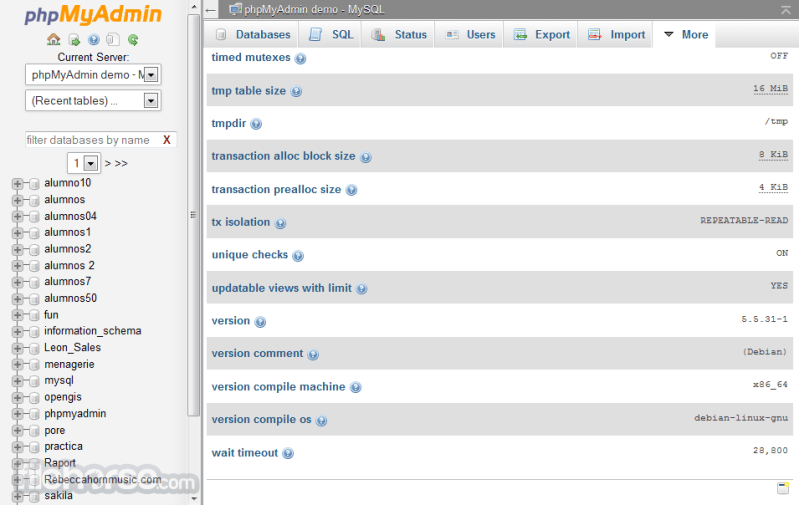Click top right collapse chevron icon
Viewport: 799px width, 505px height.
pyautogui.click(x=785, y=9)
